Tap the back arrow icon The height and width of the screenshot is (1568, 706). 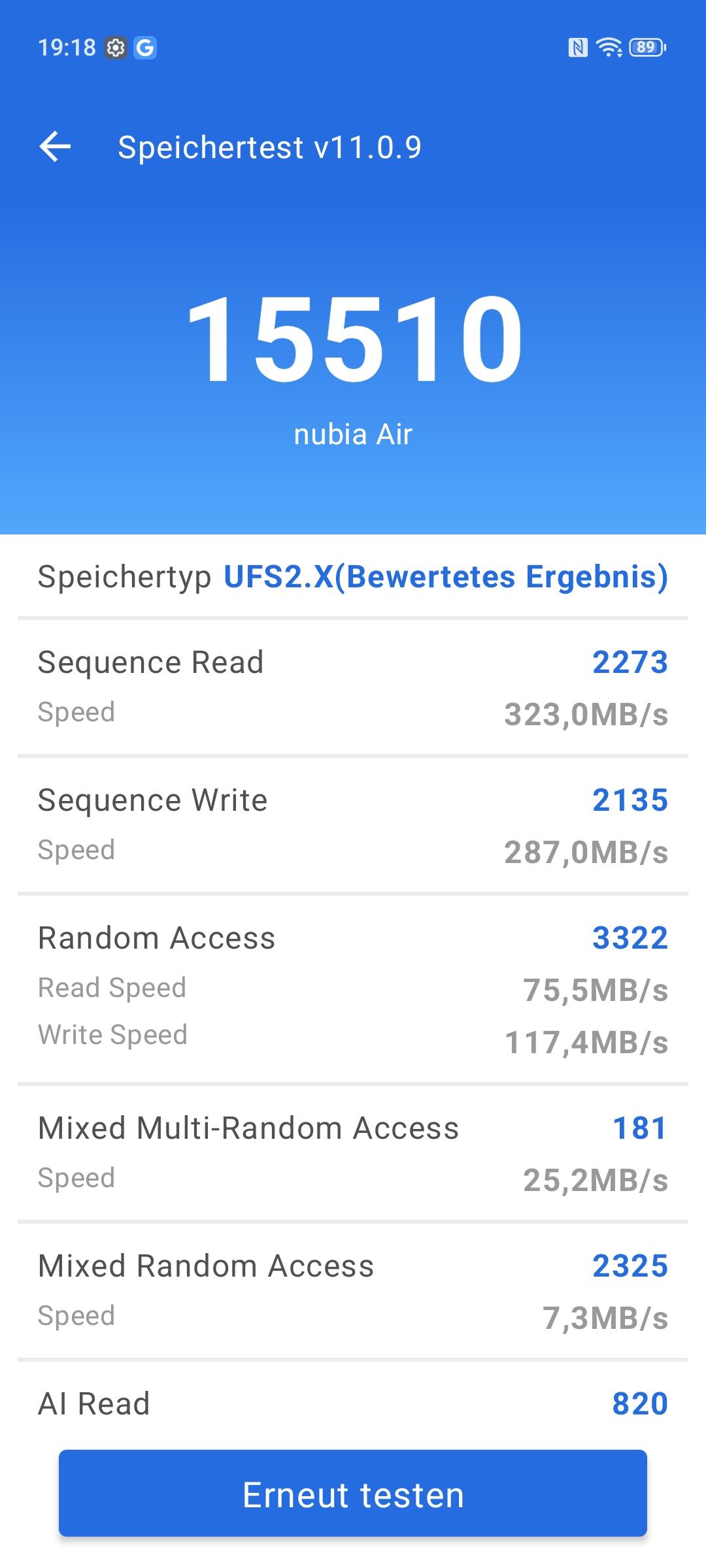click(56, 146)
